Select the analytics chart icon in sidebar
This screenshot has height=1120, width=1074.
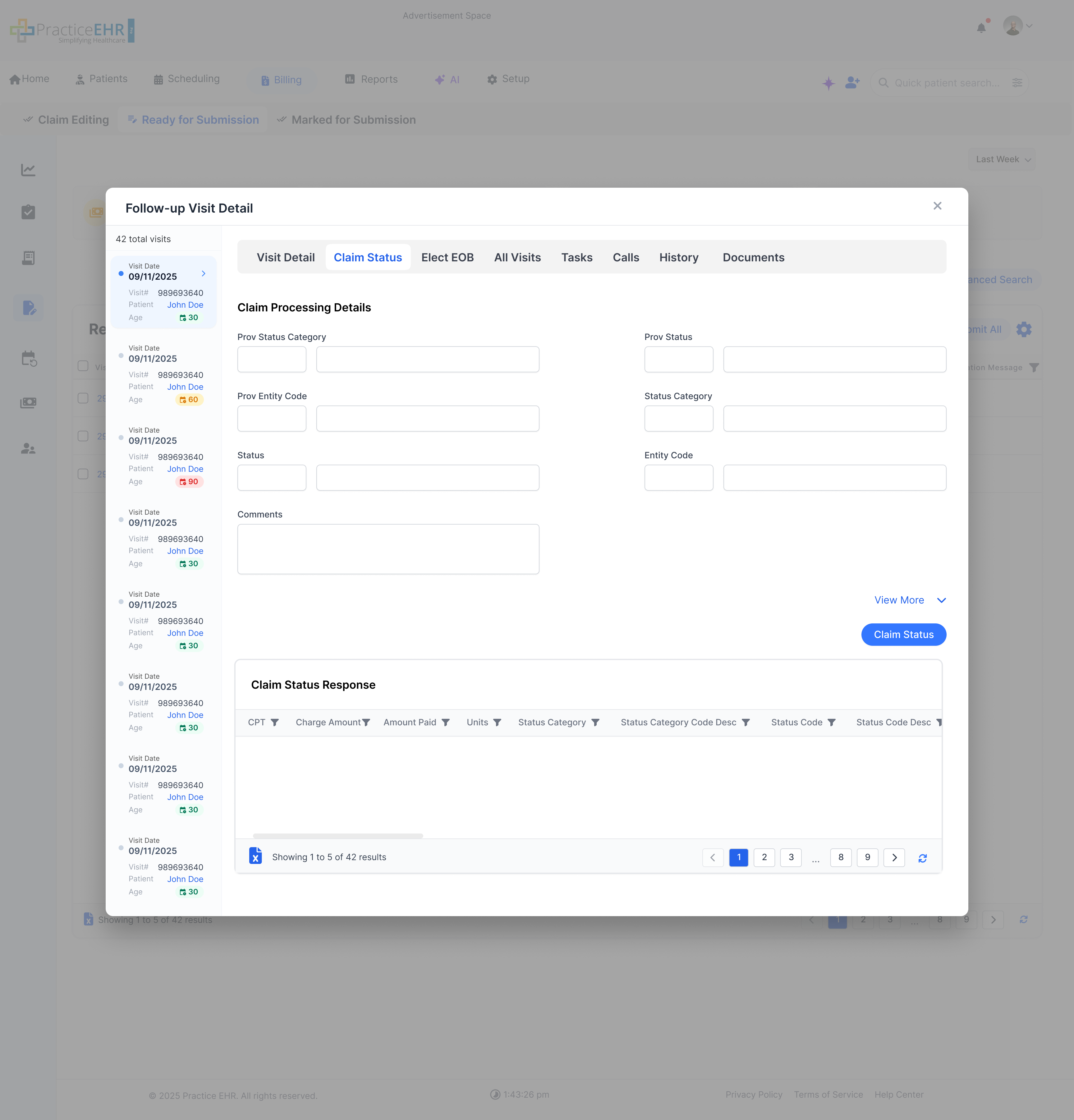click(x=28, y=169)
